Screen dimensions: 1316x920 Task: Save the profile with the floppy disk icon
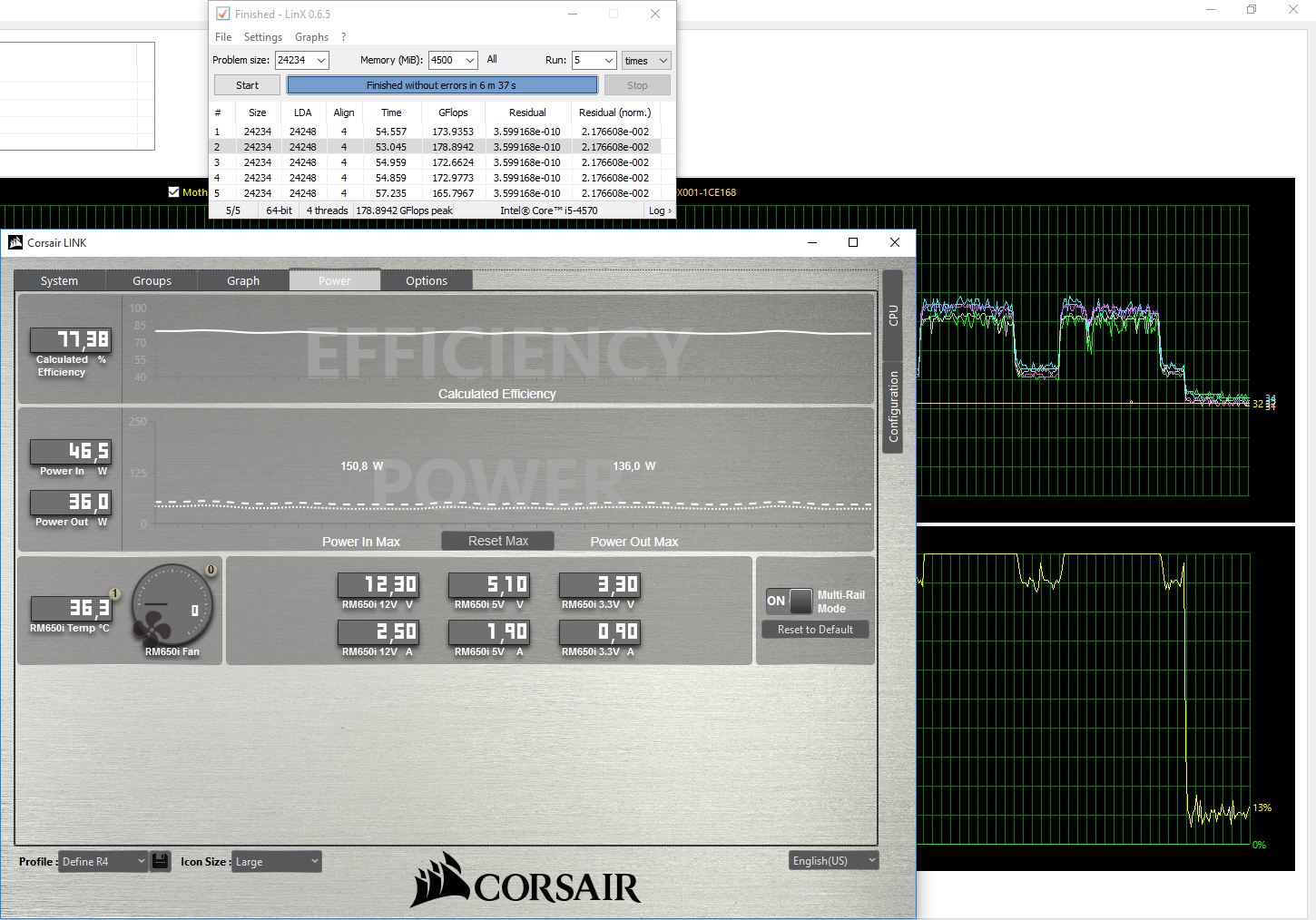pyautogui.click(x=161, y=861)
